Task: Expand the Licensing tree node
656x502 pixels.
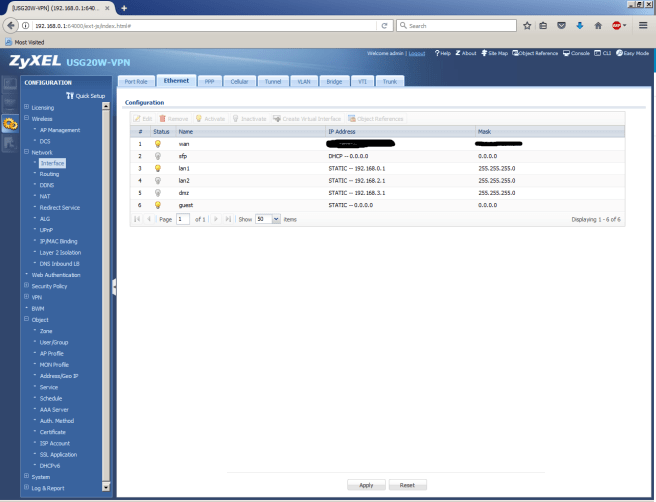Action: point(27,107)
